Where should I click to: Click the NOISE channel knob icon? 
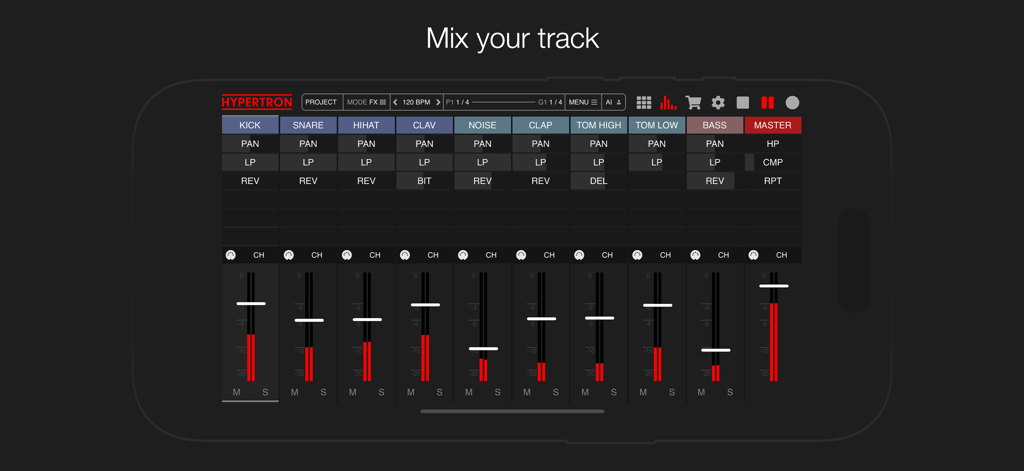point(463,255)
